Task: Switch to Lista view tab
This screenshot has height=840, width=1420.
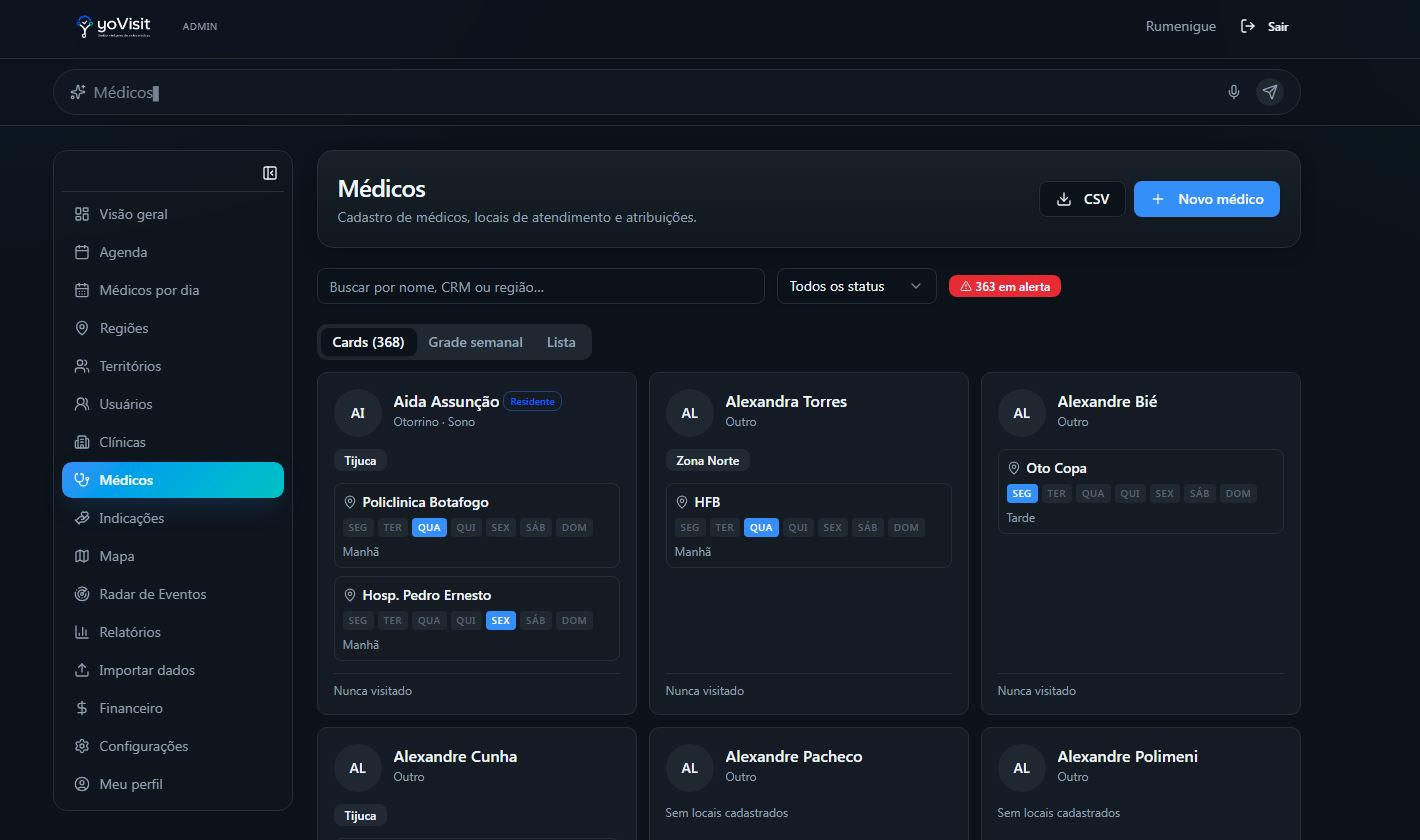Action: tap(561, 342)
